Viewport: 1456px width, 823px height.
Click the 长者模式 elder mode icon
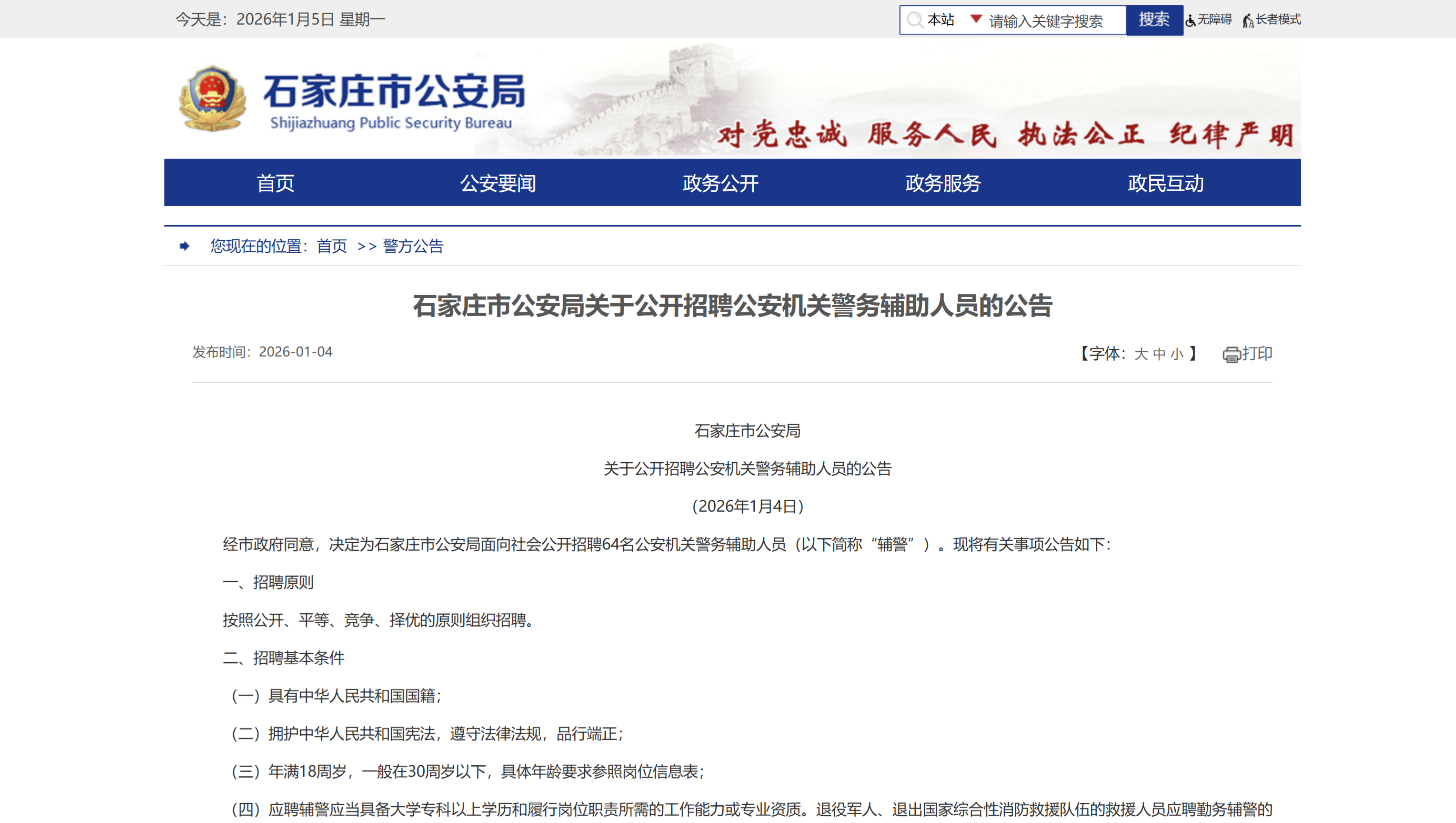[x=1247, y=19]
